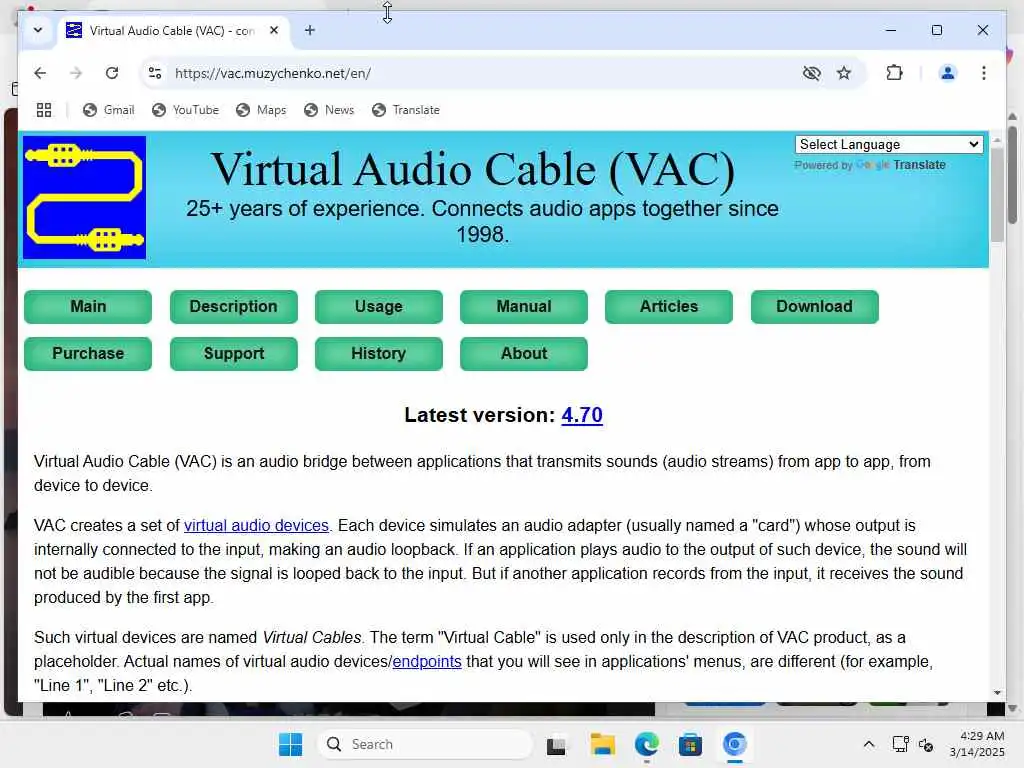Reload the page with the refresh icon
This screenshot has height=768, width=1024.
(112, 73)
